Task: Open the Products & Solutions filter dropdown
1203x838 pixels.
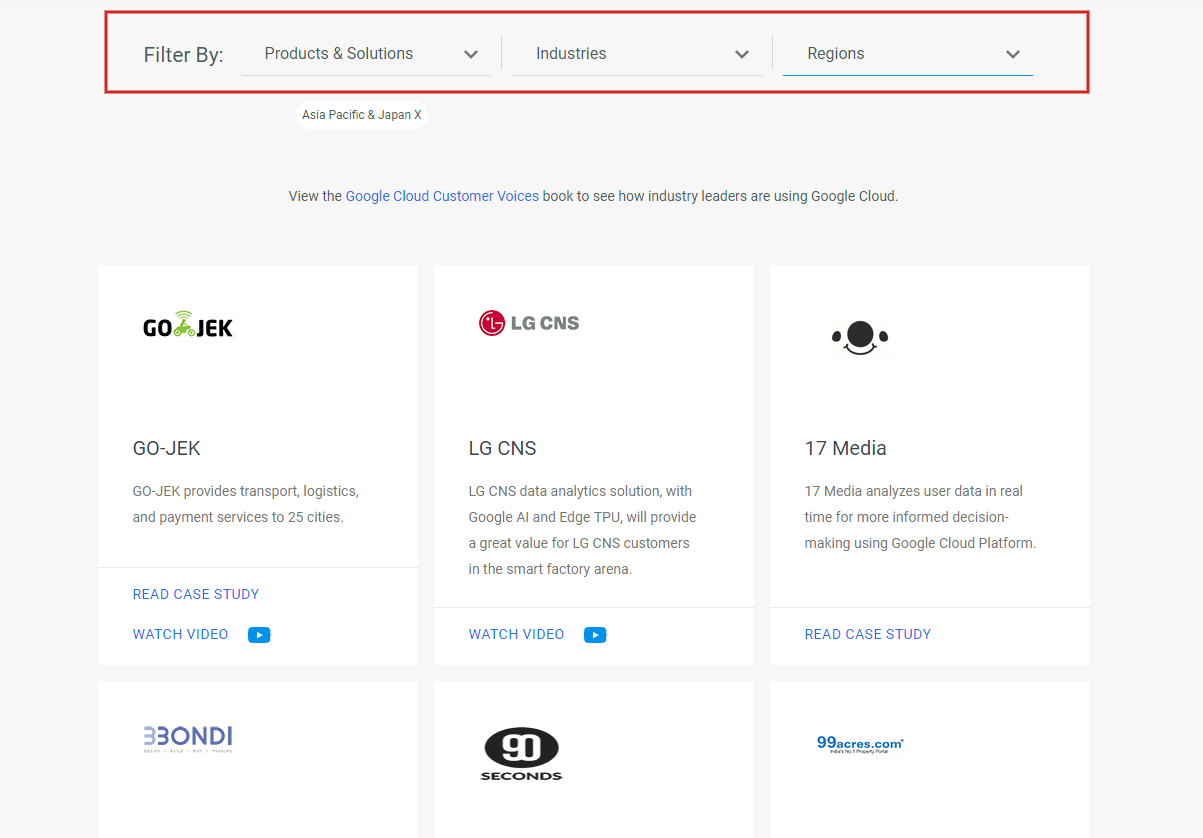Action: click(366, 54)
